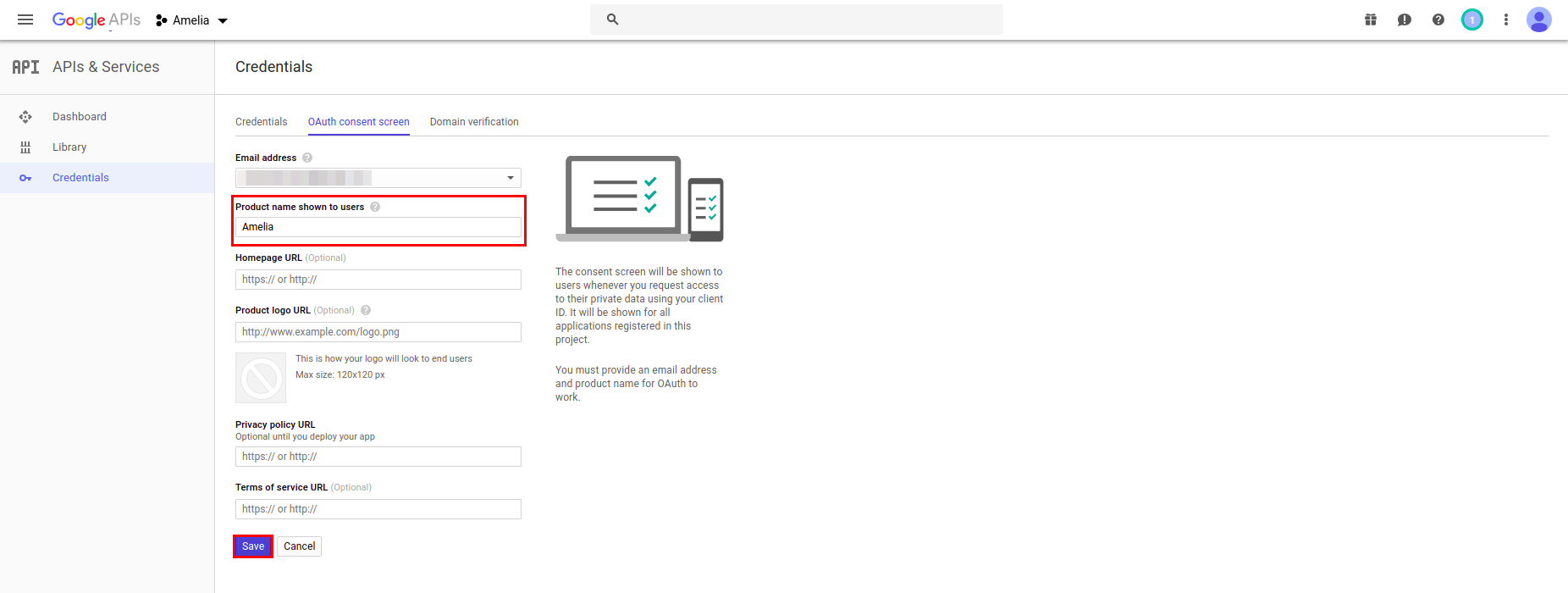The image size is (1568, 593).
Task: Select Credentials in sidebar
Action: (x=107, y=178)
